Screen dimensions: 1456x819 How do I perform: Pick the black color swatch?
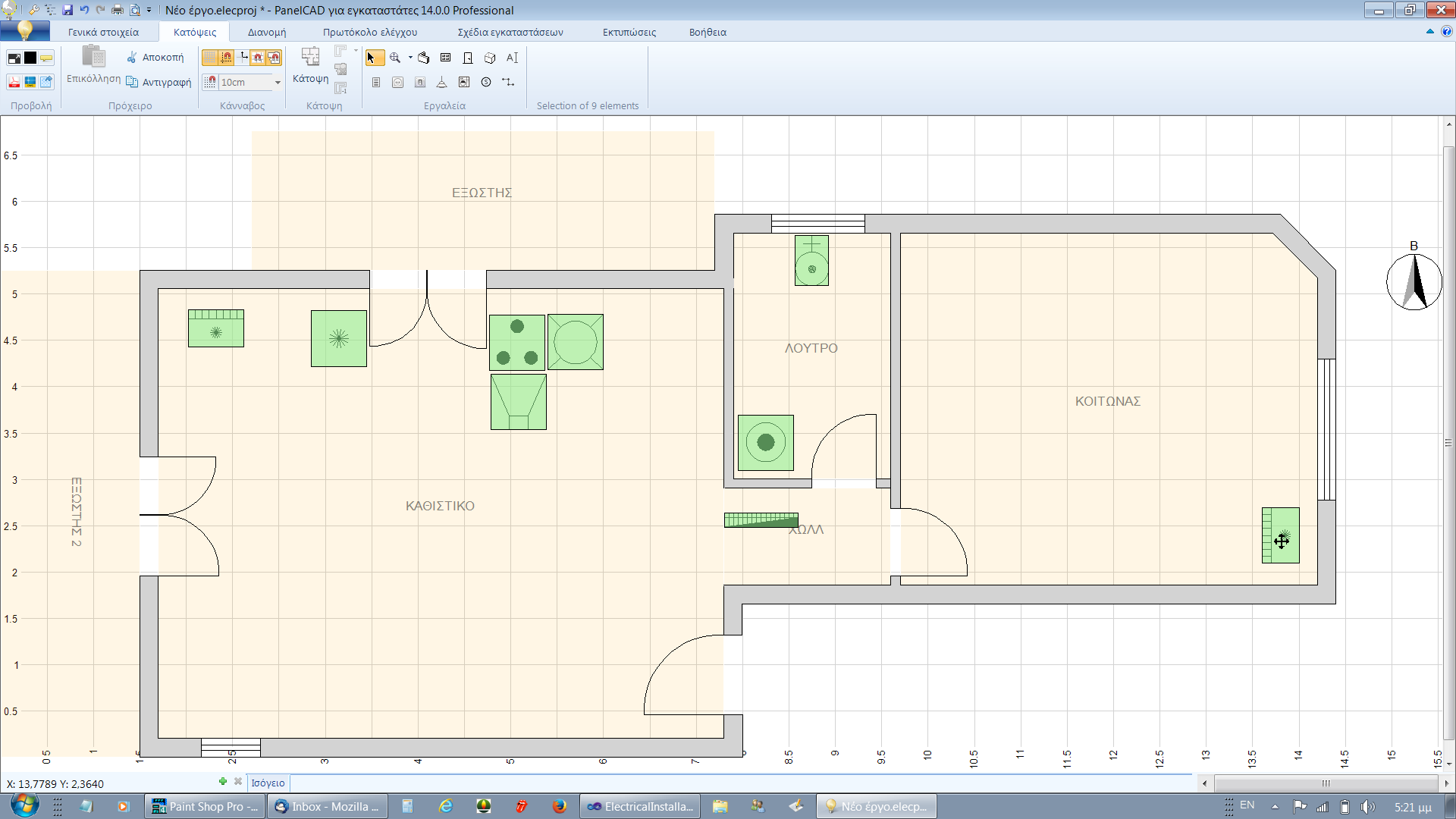pyautogui.click(x=30, y=58)
